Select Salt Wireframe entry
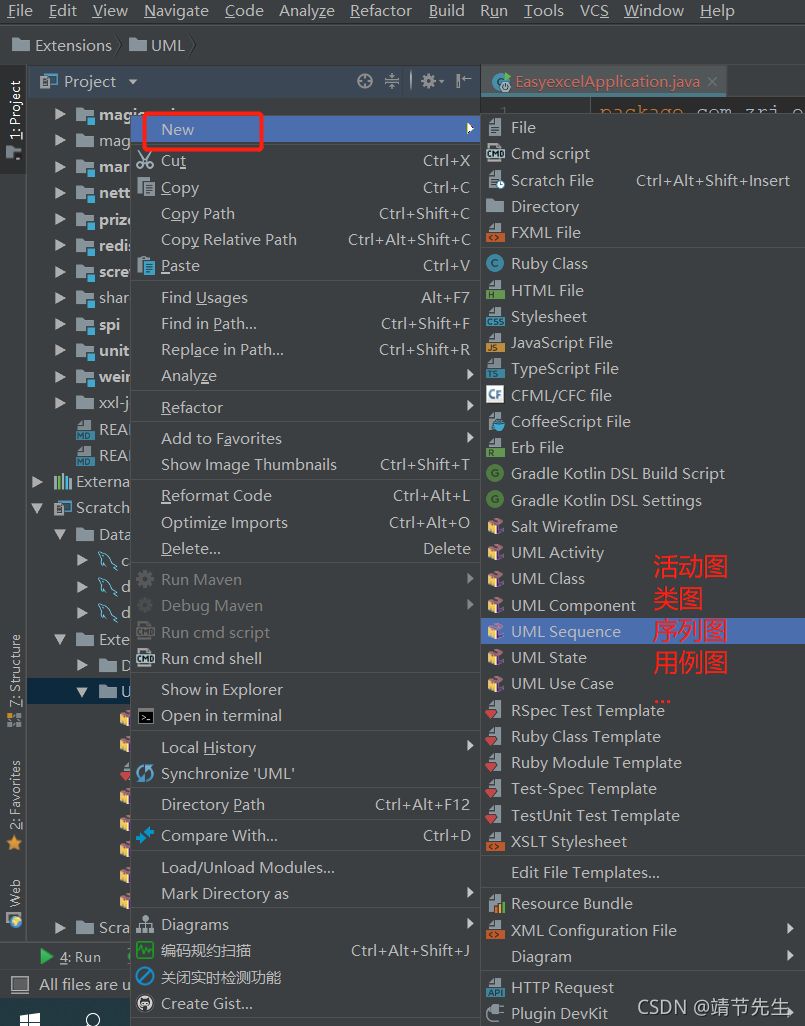 (x=643, y=527)
